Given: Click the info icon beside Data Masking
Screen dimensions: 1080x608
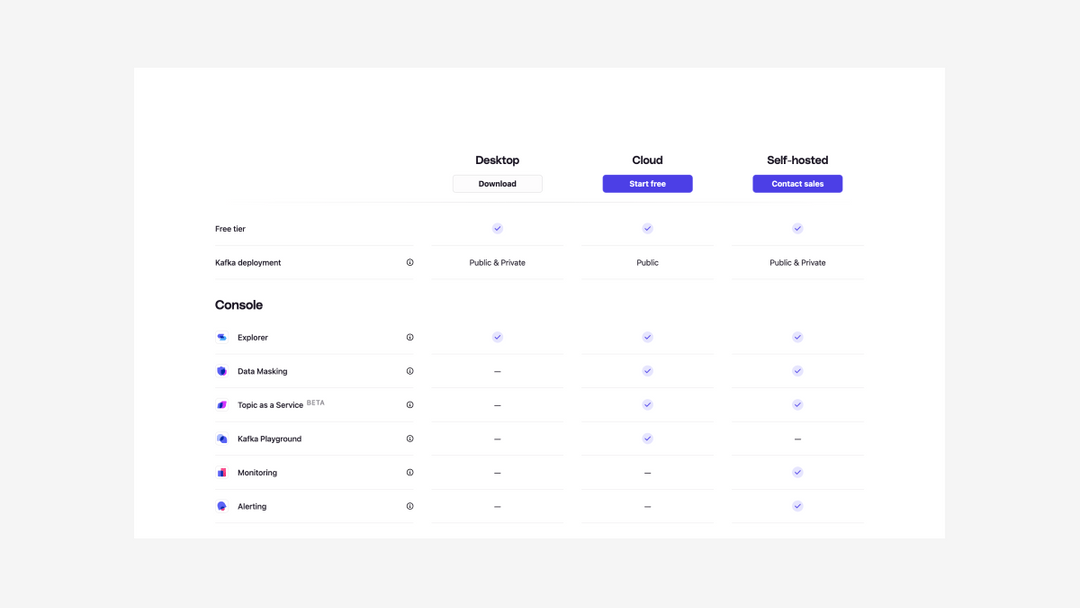Looking at the screenshot, I should point(410,371).
